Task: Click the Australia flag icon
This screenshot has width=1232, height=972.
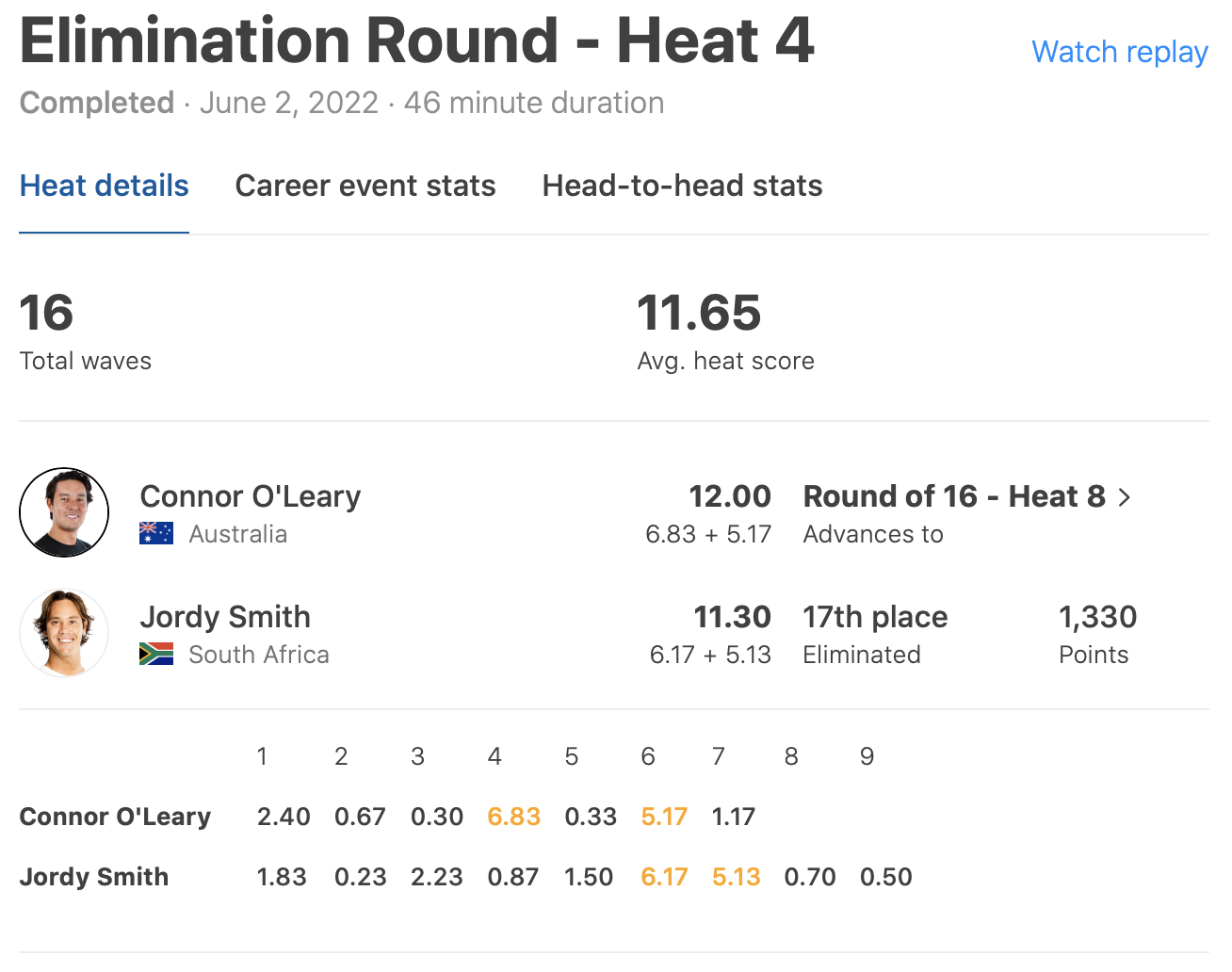Action: [156, 534]
